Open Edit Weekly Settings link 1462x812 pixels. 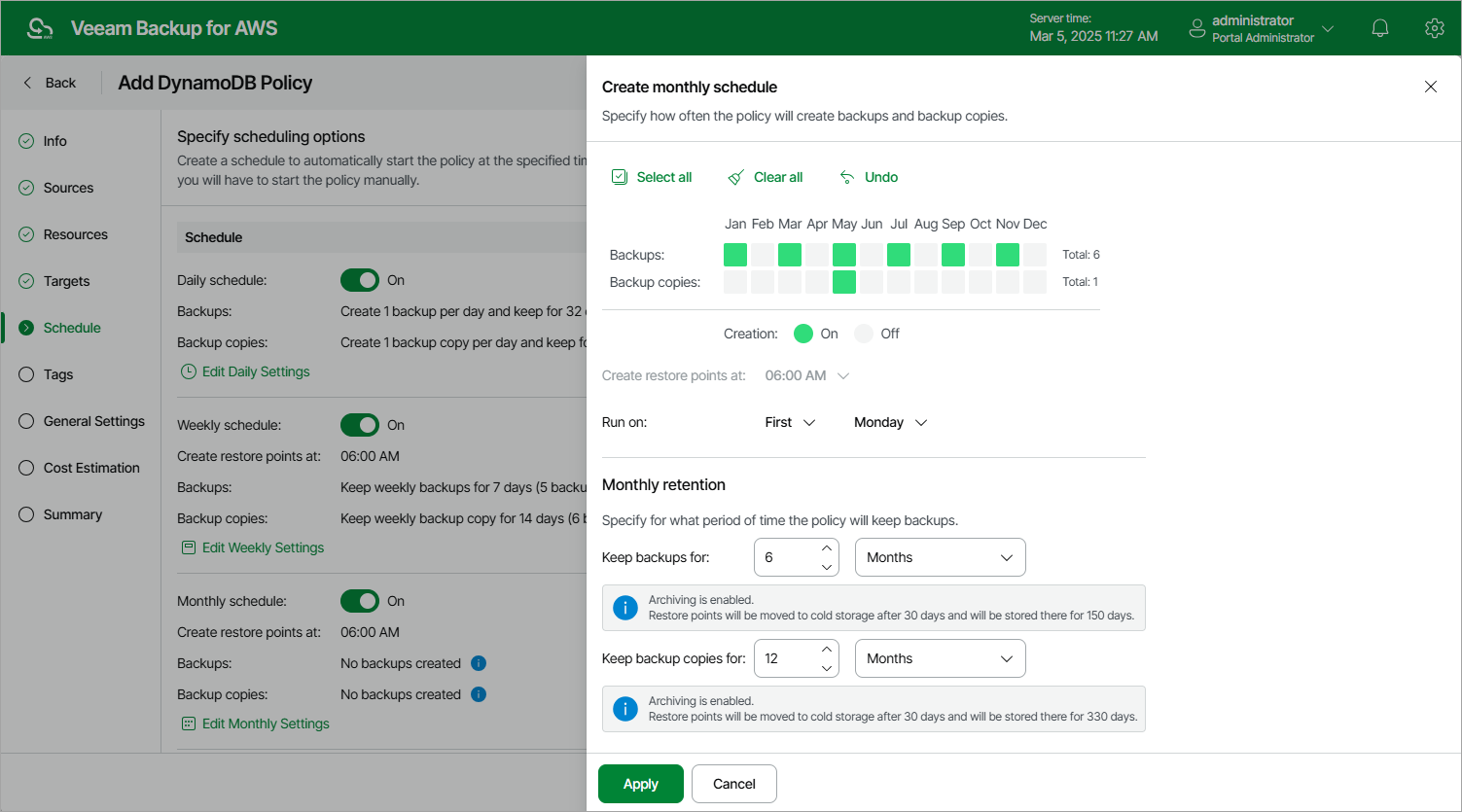(263, 547)
